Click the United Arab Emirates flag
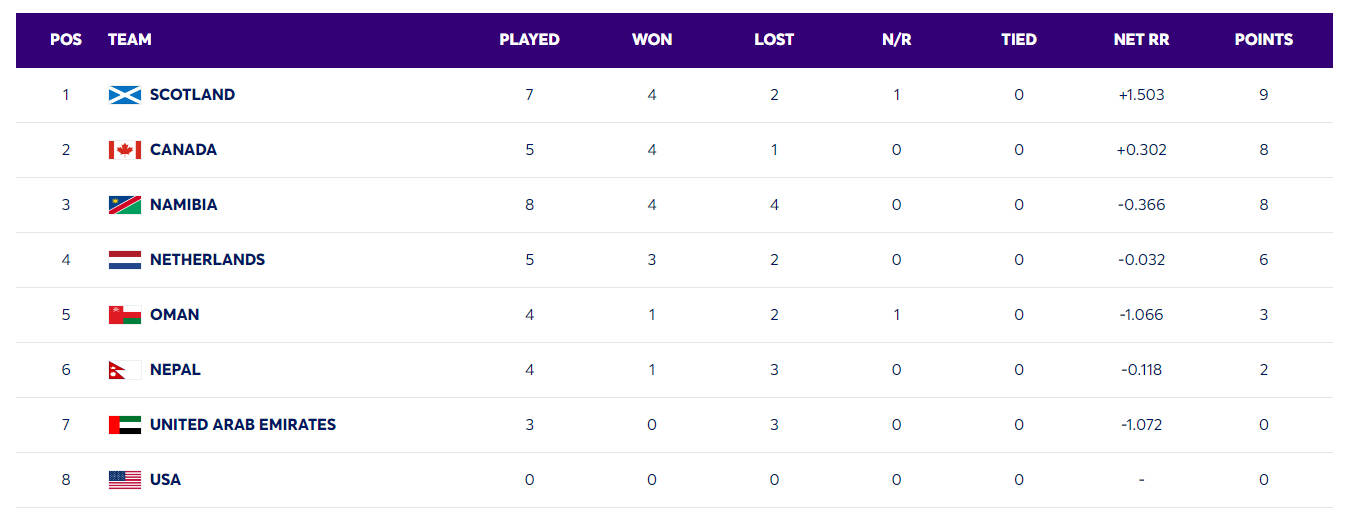1346x518 pixels. tap(124, 425)
